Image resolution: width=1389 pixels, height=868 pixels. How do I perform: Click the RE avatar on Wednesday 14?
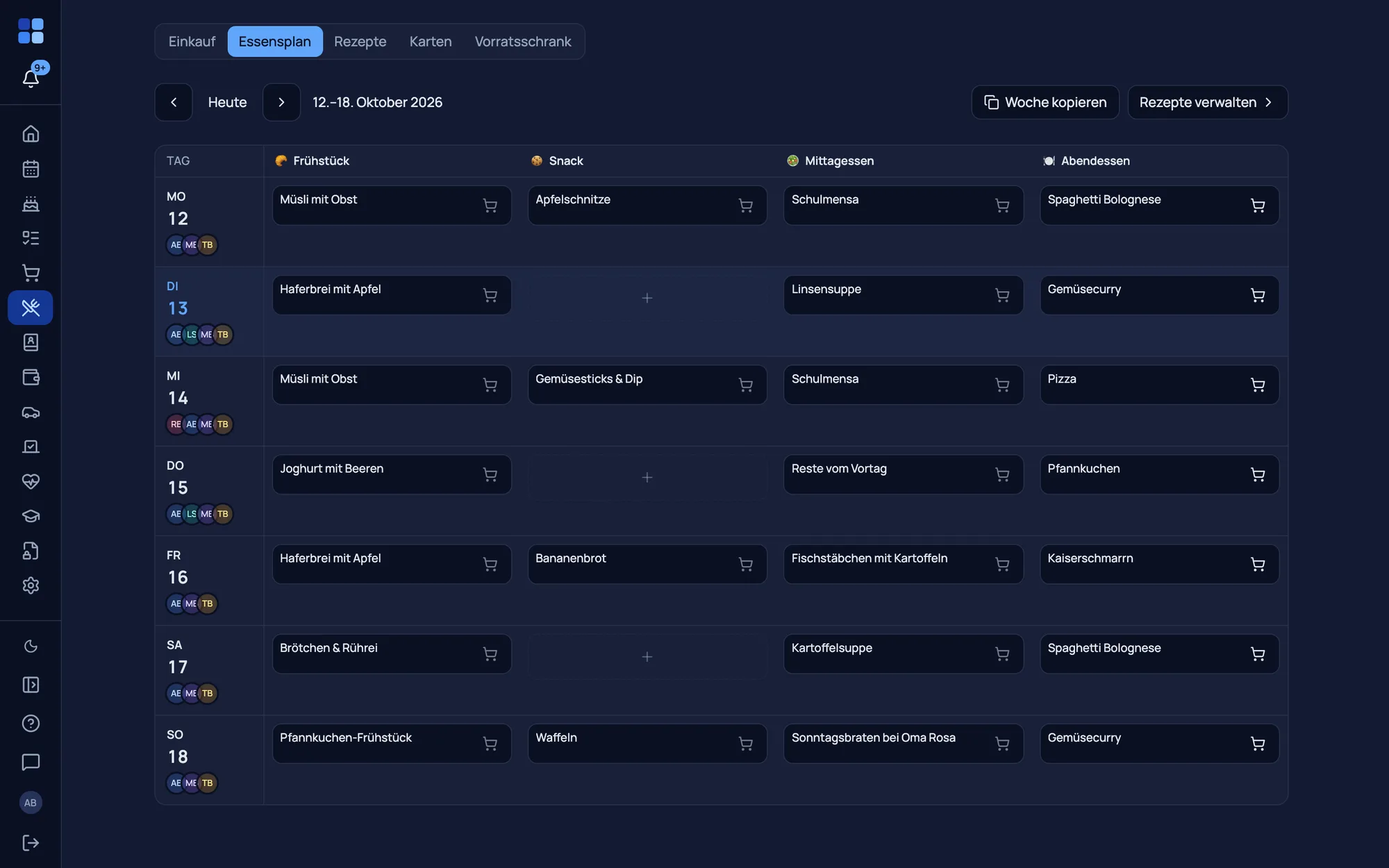pyautogui.click(x=176, y=424)
